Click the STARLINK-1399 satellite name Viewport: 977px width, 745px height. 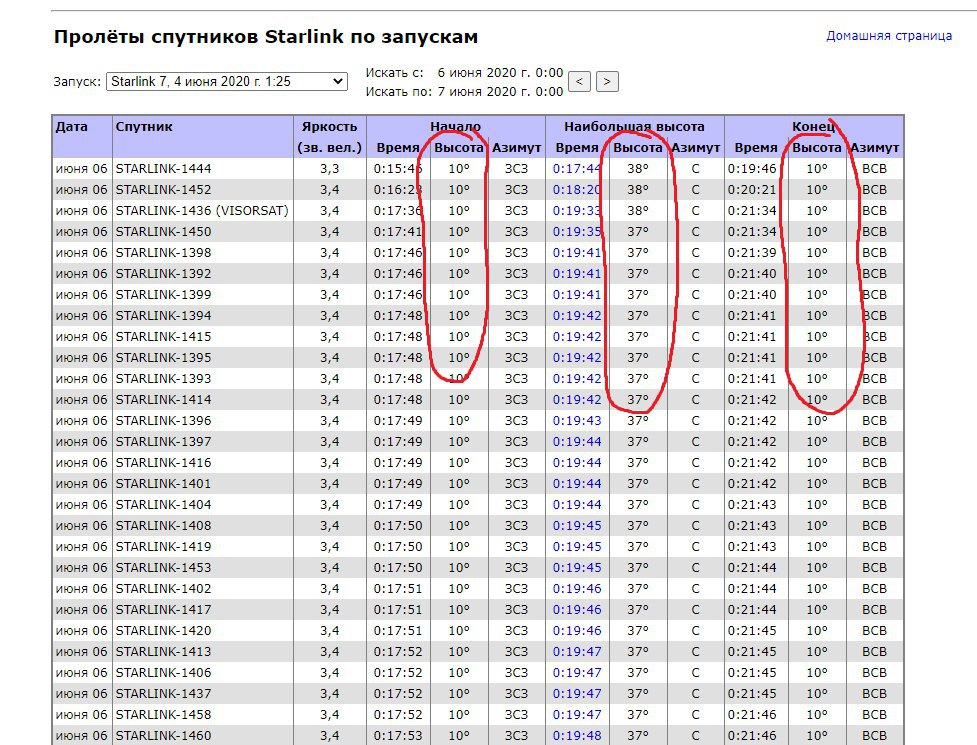[163, 295]
